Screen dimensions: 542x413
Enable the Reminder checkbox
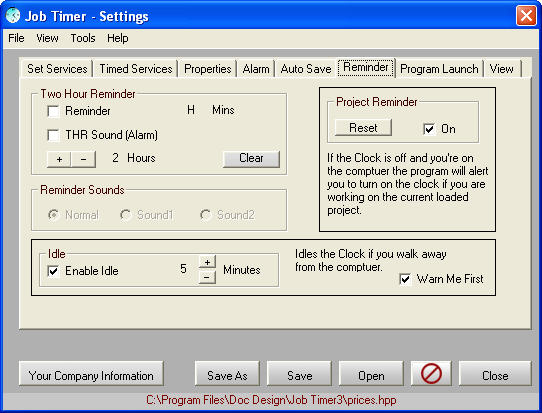point(53,112)
